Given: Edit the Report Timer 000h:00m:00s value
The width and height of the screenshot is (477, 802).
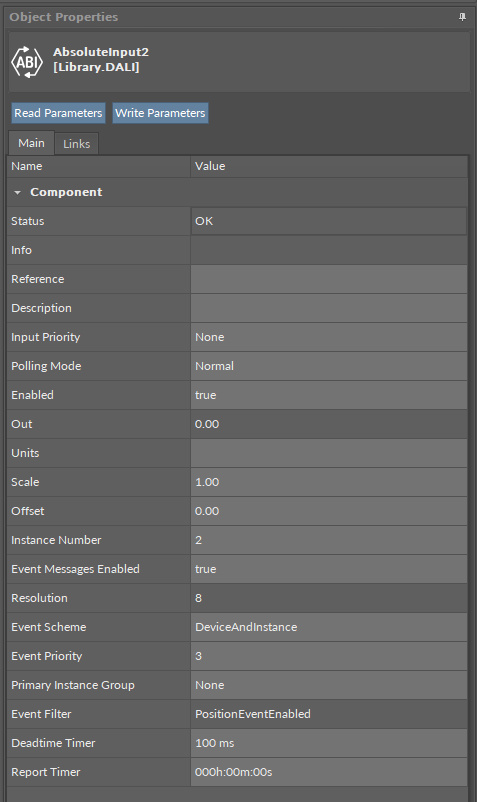Looking at the screenshot, I should (329, 772).
